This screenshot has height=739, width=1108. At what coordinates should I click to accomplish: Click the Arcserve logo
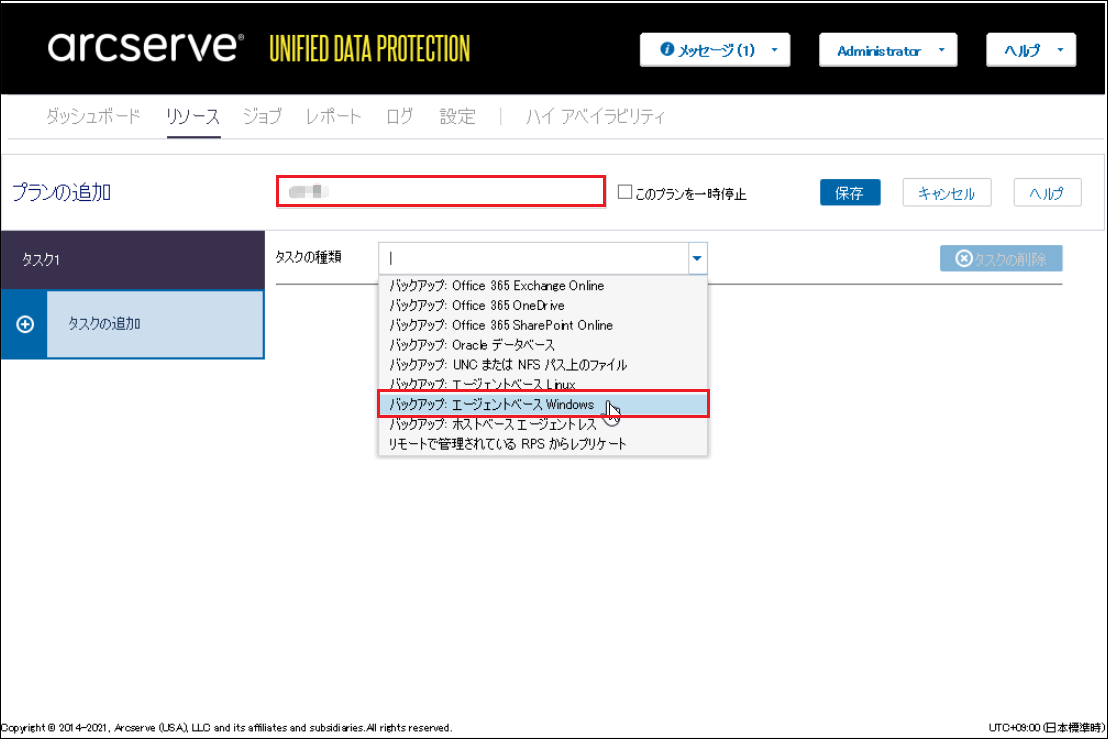pos(145,47)
